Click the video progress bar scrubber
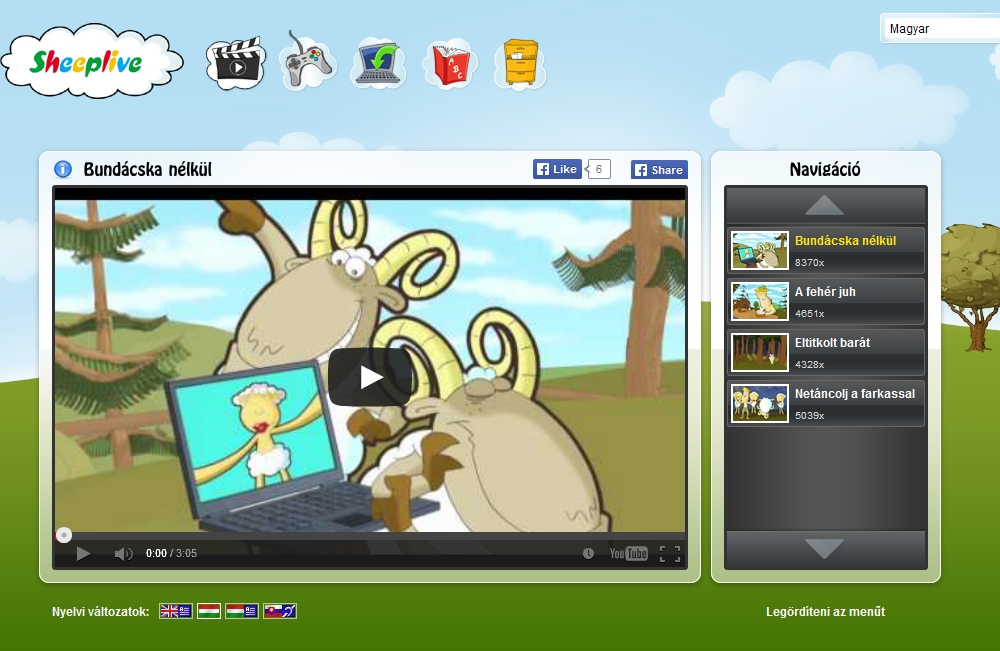The height and width of the screenshot is (651, 1000). tap(64, 535)
